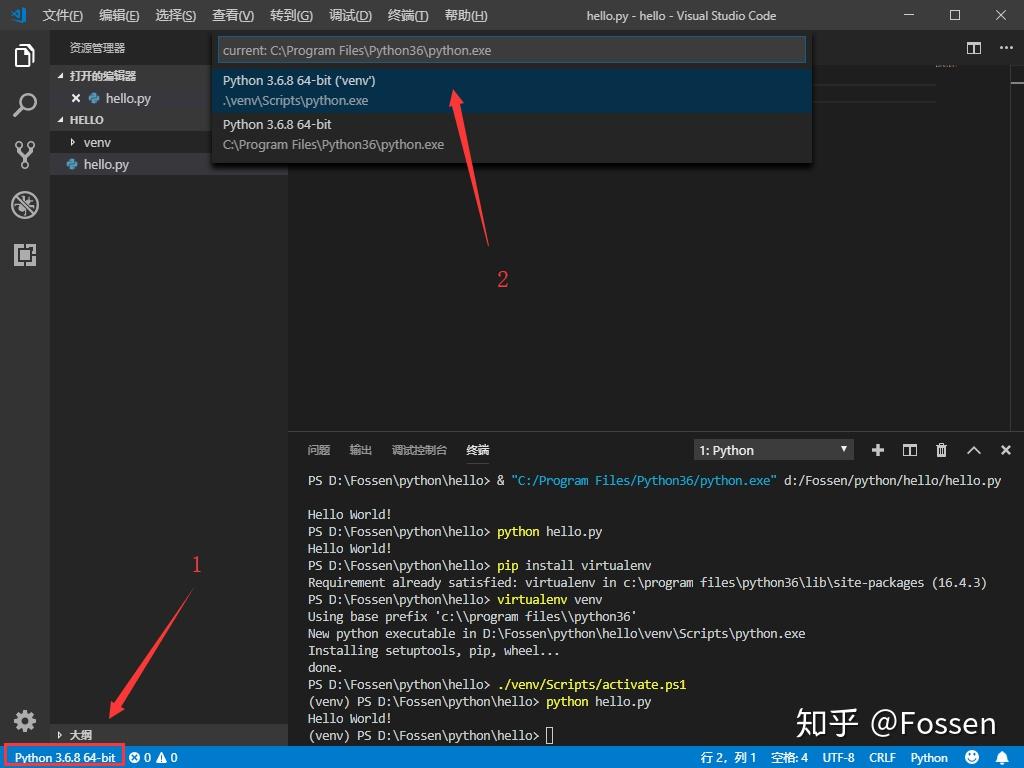Open the Search view in the sidebar

tap(25, 105)
